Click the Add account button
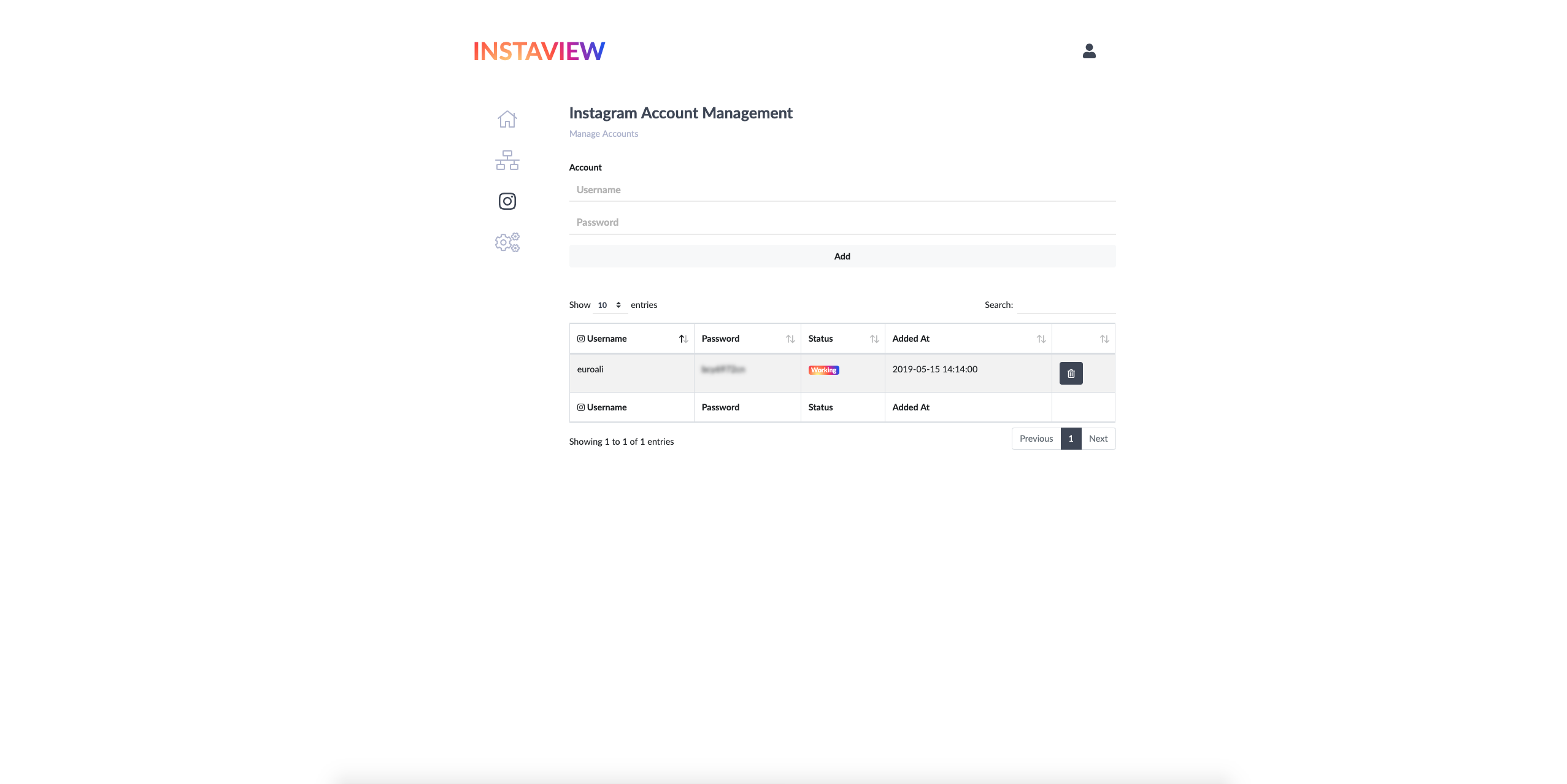Viewport: 1567px width, 784px height. point(842,256)
